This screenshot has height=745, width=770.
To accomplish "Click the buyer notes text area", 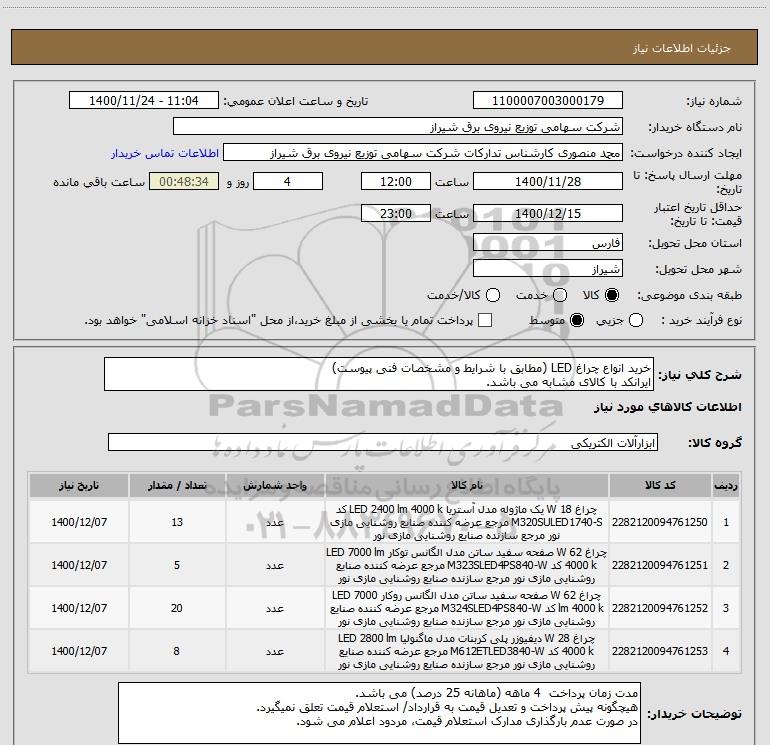I will [379, 713].
